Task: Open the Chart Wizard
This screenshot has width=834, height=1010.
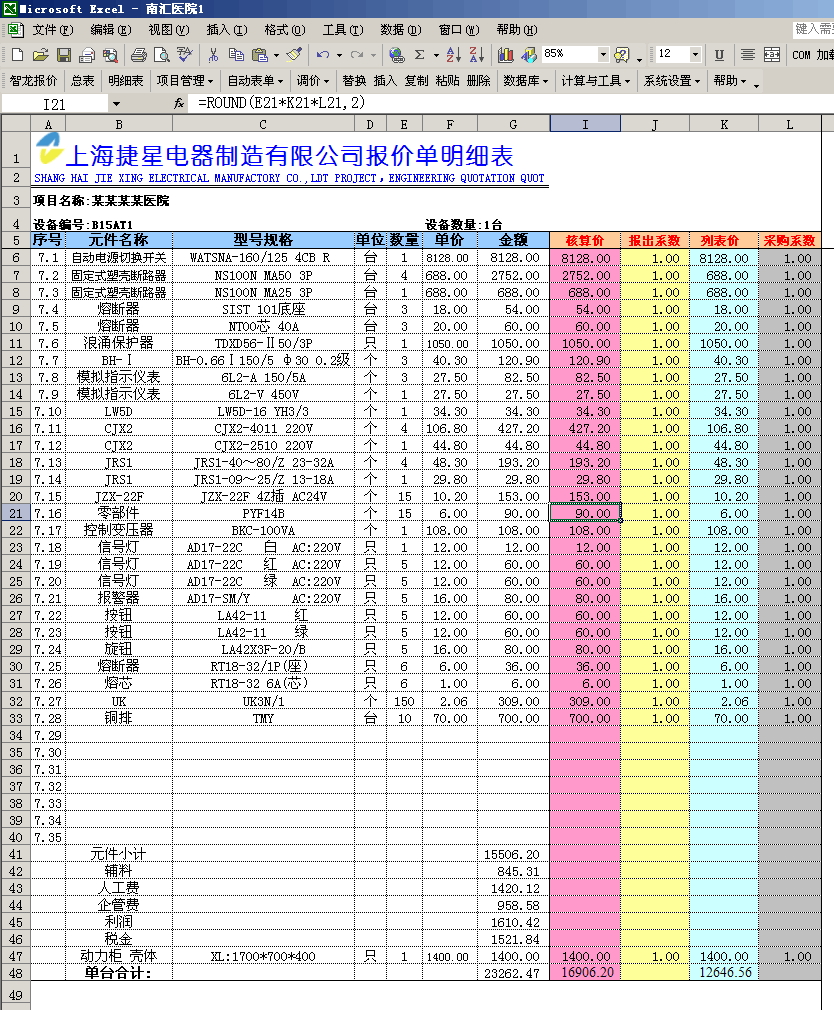Action: tap(506, 55)
